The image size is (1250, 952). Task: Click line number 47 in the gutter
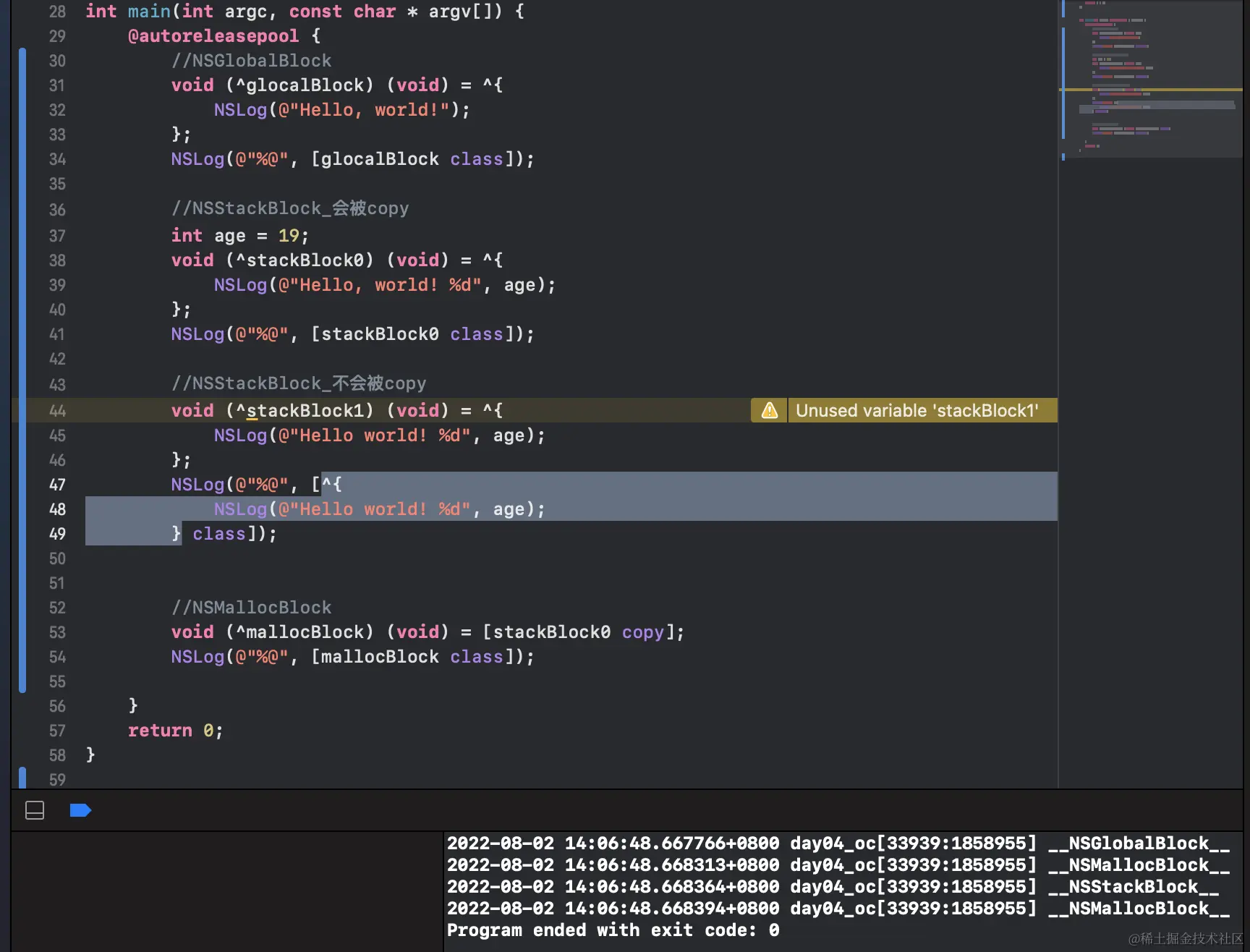(x=57, y=485)
